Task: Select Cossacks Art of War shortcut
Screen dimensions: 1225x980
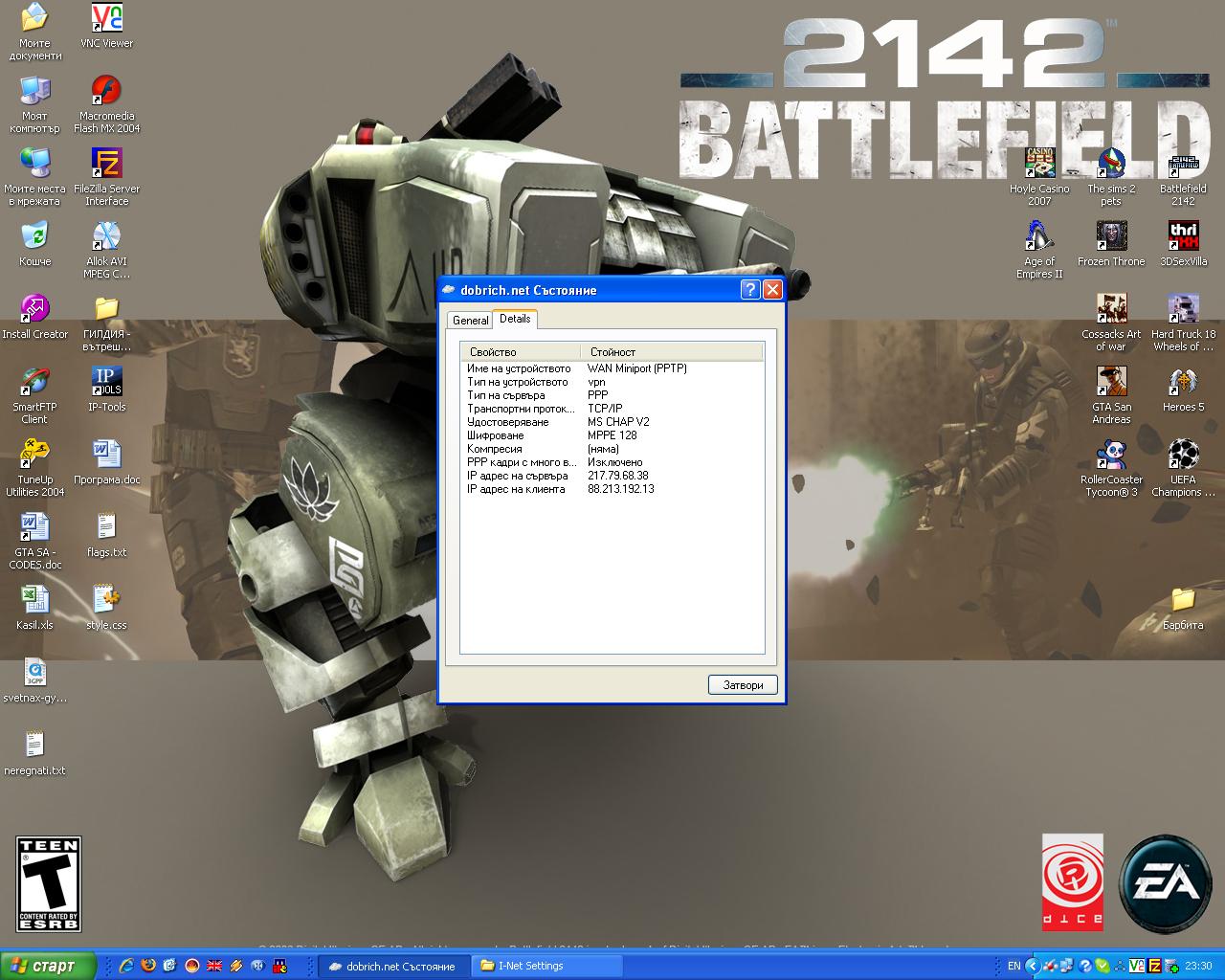Action: pos(1111,323)
